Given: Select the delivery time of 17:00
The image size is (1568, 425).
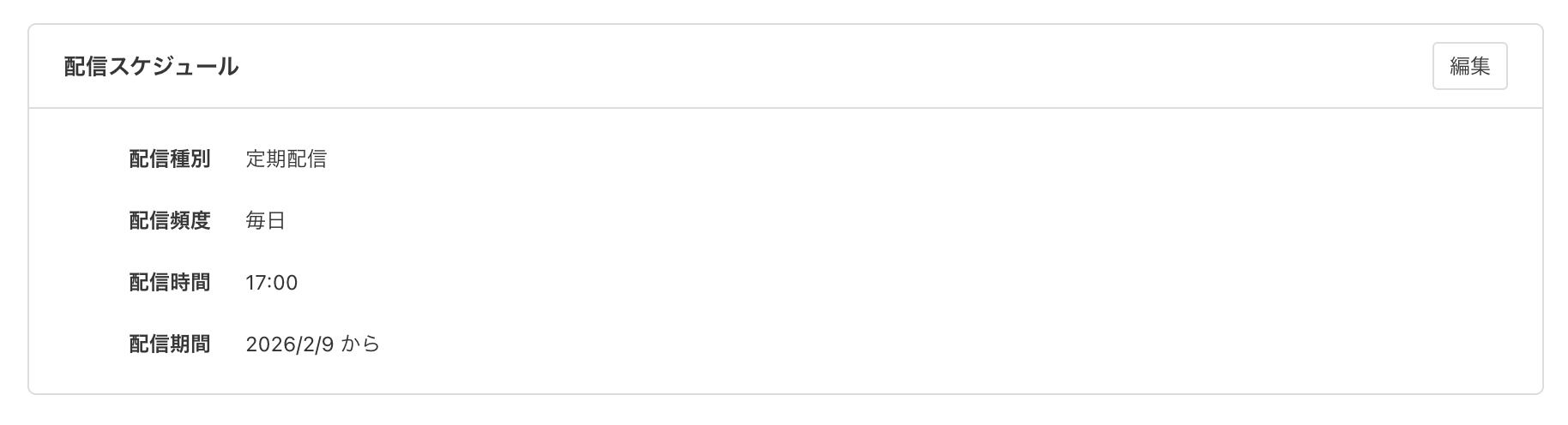Looking at the screenshot, I should point(271,283).
